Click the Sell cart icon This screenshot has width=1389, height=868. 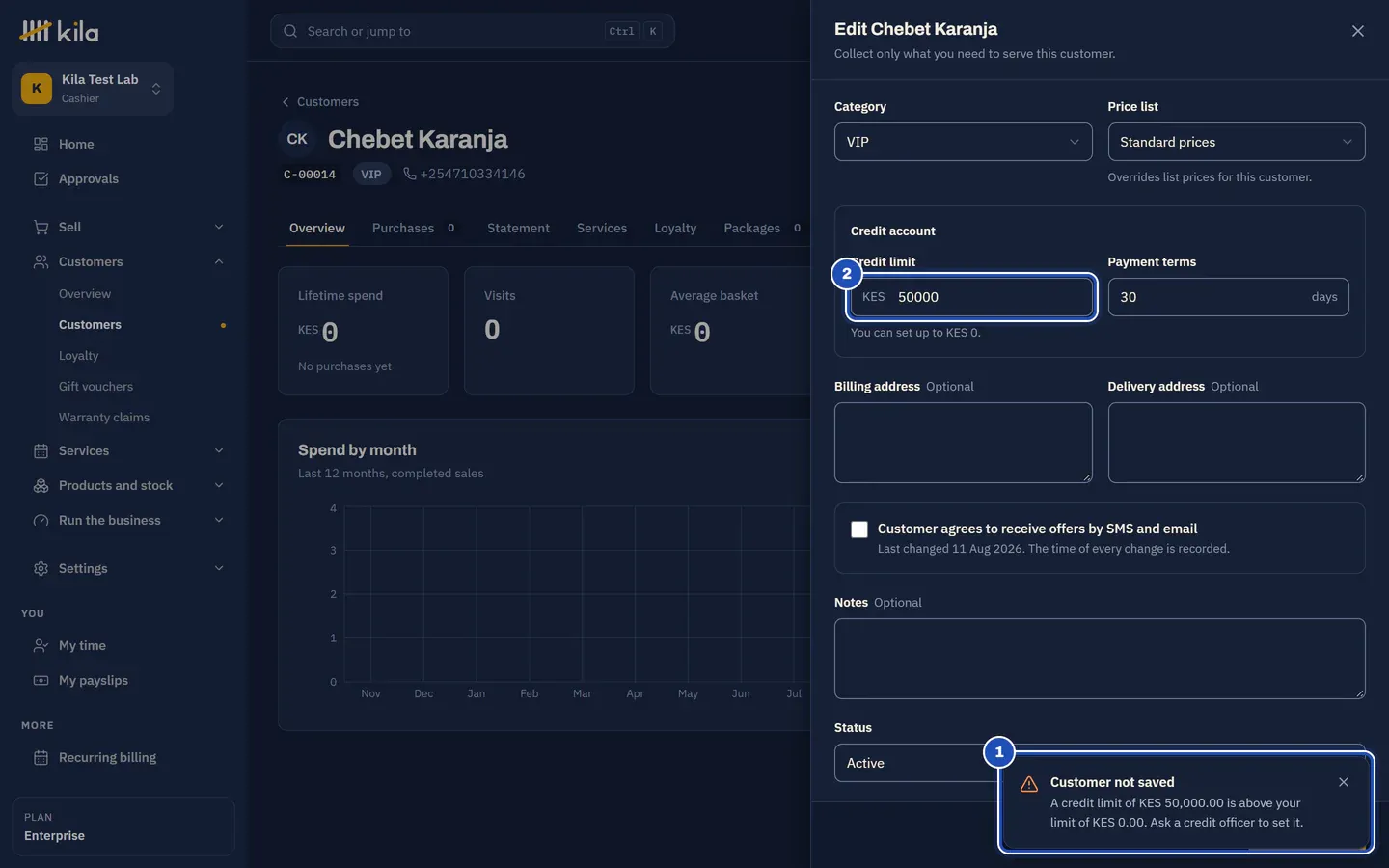click(41, 228)
